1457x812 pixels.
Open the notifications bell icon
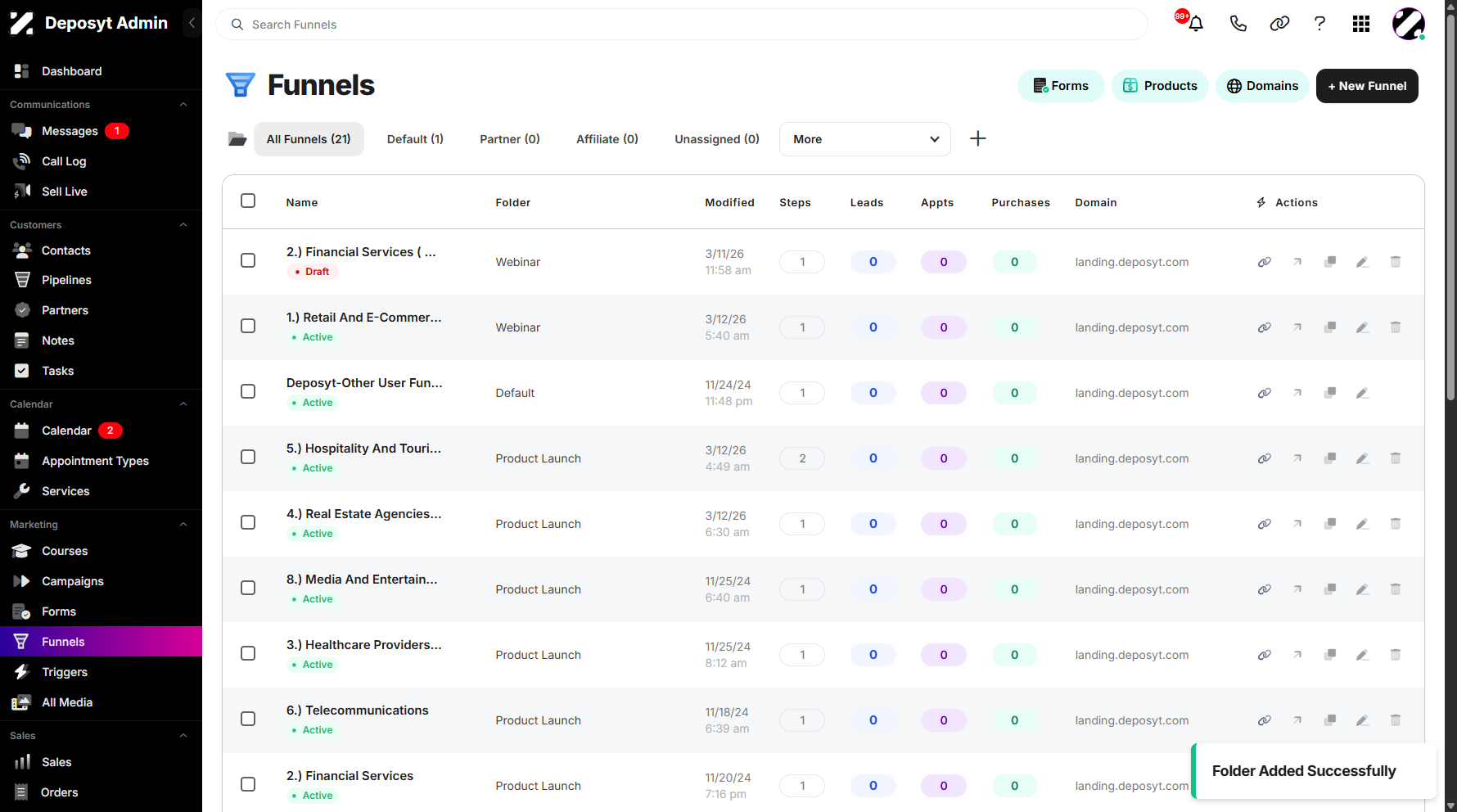coord(1196,24)
